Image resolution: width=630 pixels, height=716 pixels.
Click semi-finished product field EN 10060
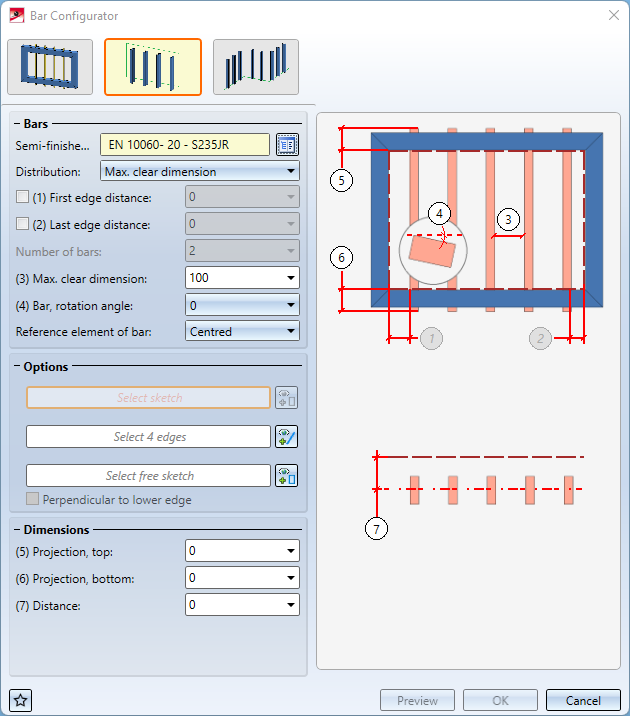[x=185, y=145]
